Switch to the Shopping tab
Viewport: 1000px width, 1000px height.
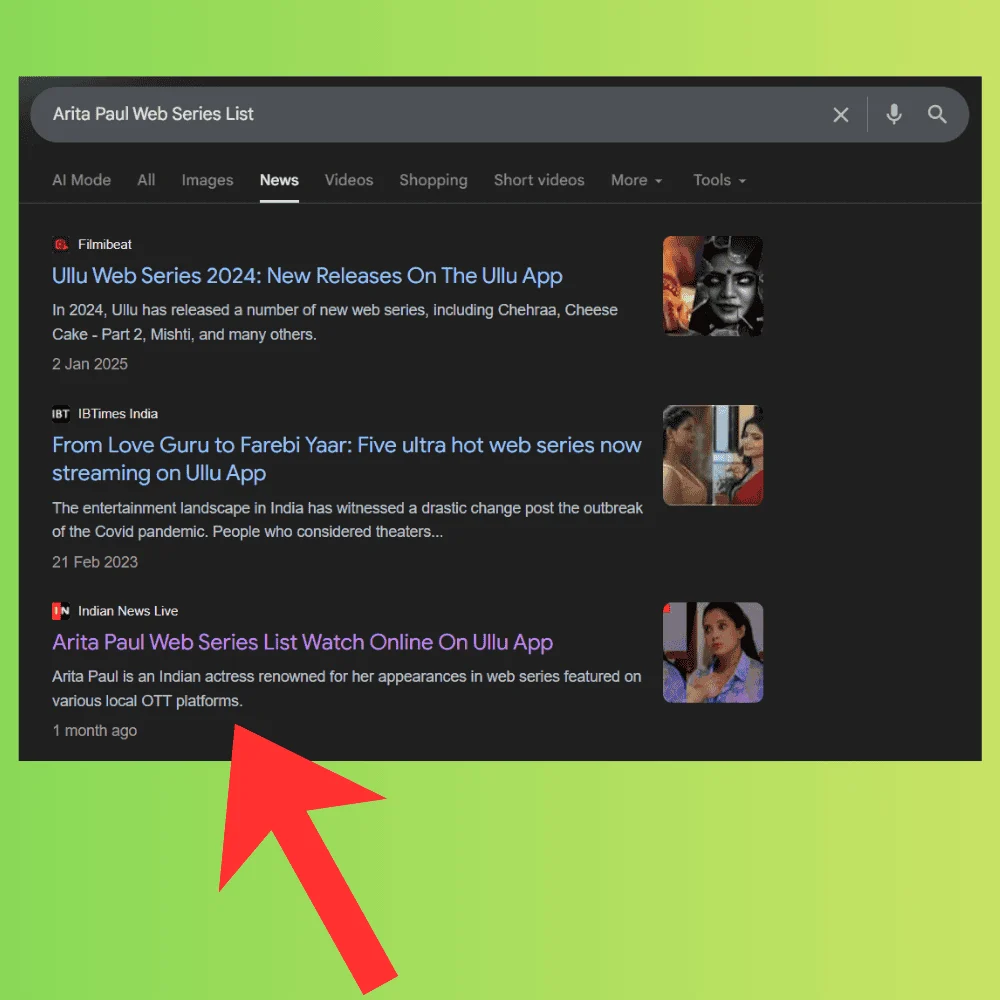(433, 180)
